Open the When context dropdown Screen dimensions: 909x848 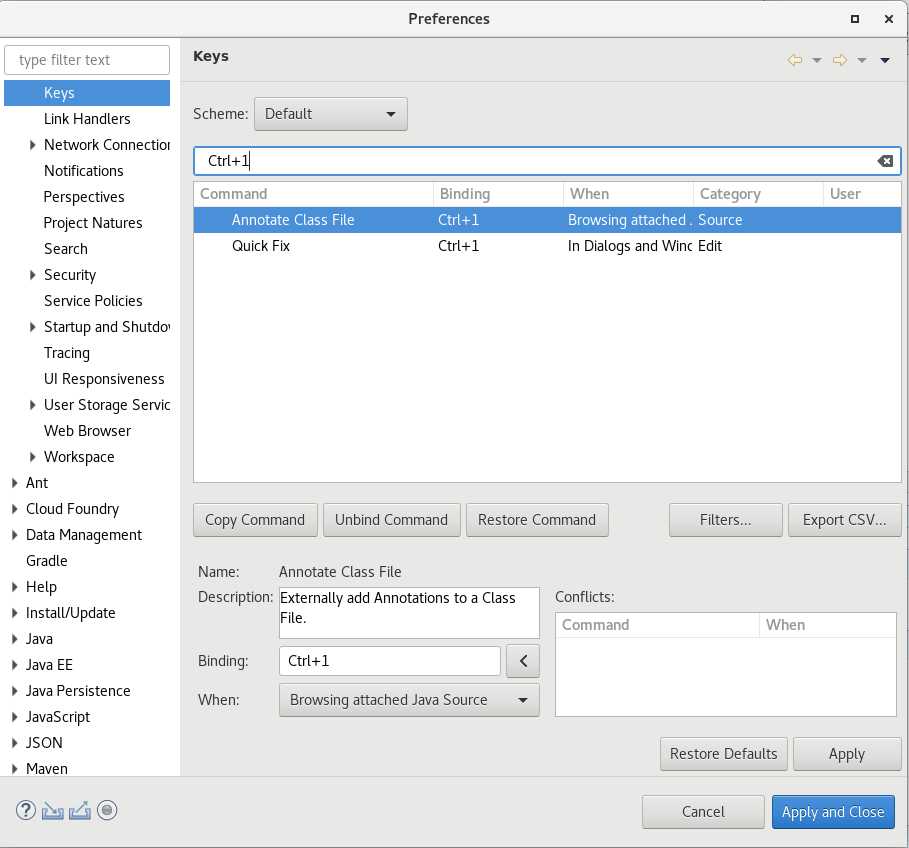coord(409,700)
